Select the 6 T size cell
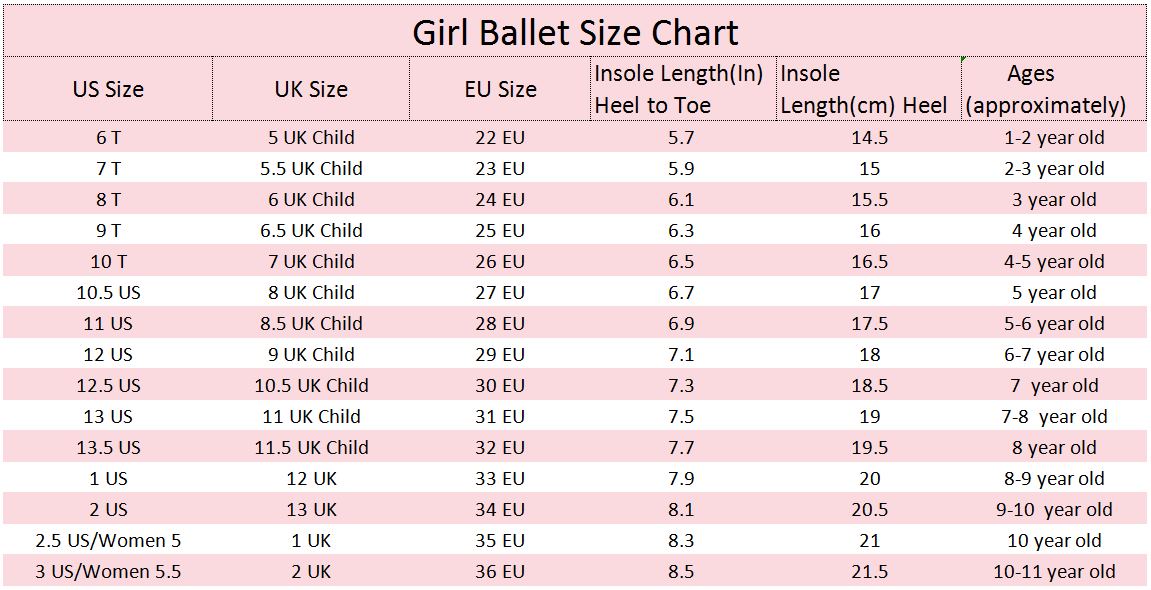This screenshot has height=590, width=1151. tap(108, 138)
